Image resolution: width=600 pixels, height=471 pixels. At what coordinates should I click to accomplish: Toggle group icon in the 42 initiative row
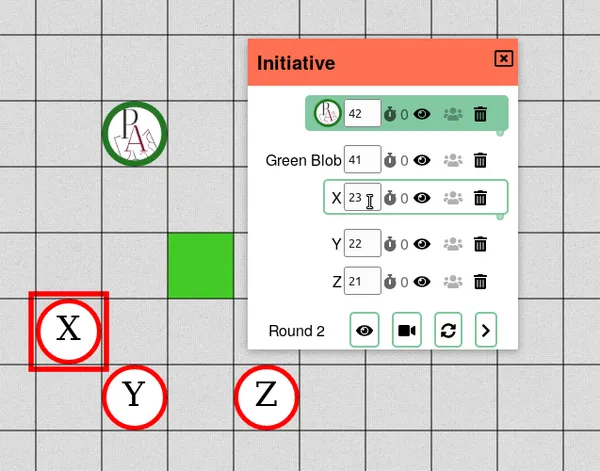click(x=453, y=114)
